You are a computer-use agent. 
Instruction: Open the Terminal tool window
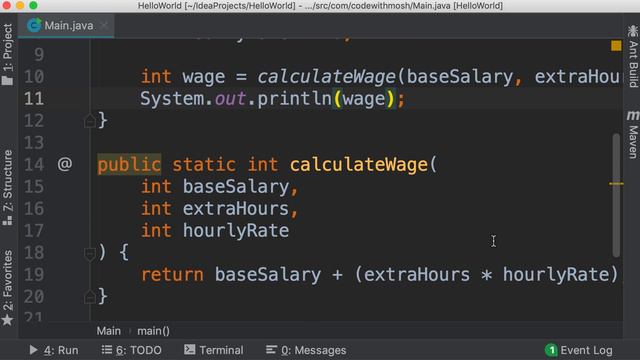[213, 350]
